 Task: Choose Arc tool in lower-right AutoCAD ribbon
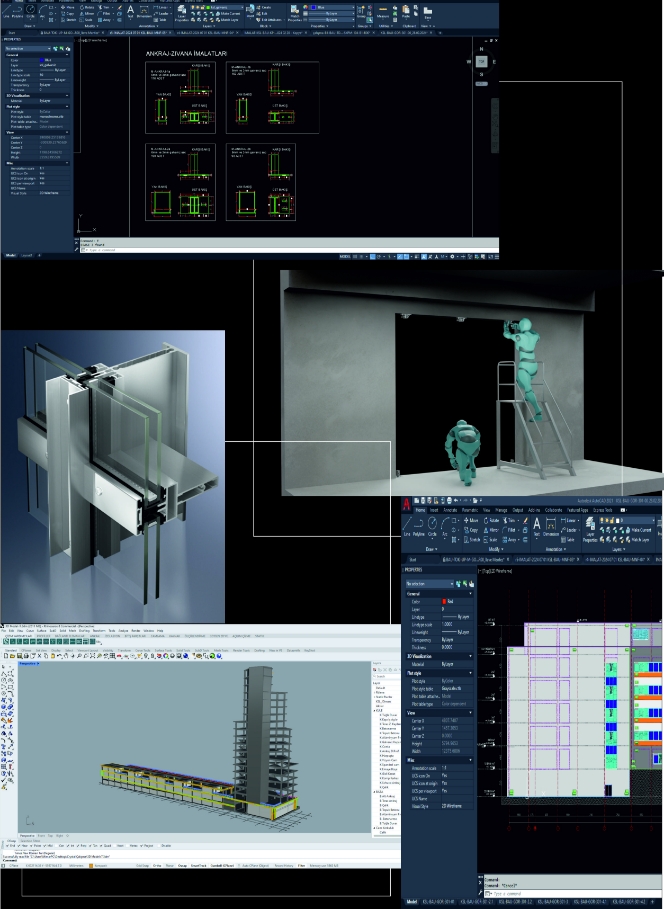coord(445,524)
